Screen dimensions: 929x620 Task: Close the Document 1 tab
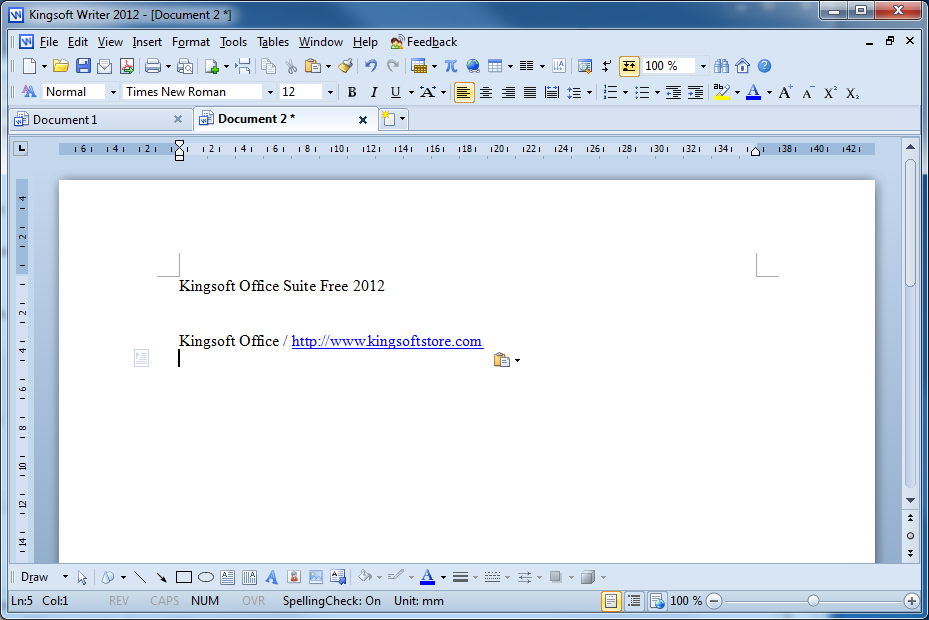(x=178, y=119)
